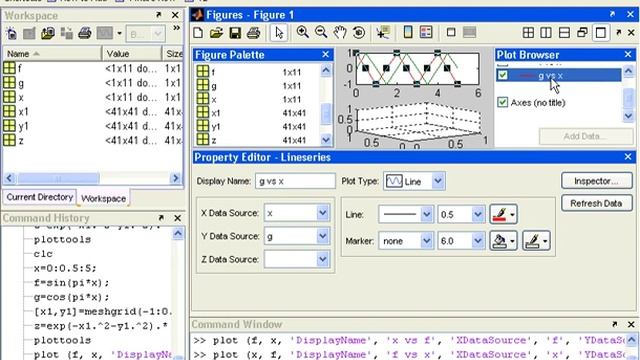The width and height of the screenshot is (640, 360).
Task: Float the figures layout icon
Action: [582, 33]
